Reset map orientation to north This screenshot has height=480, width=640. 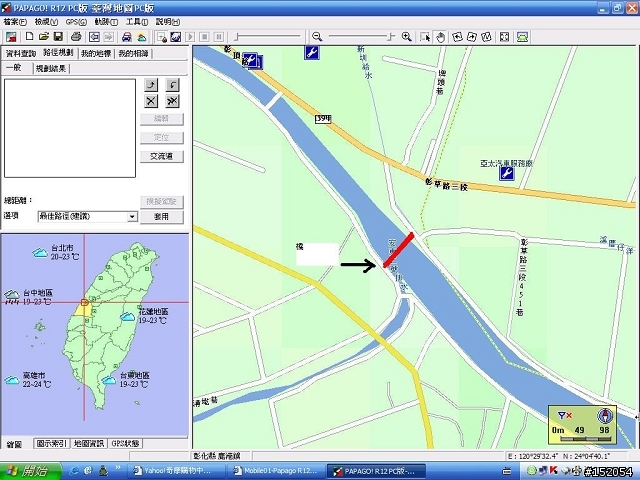click(x=486, y=37)
